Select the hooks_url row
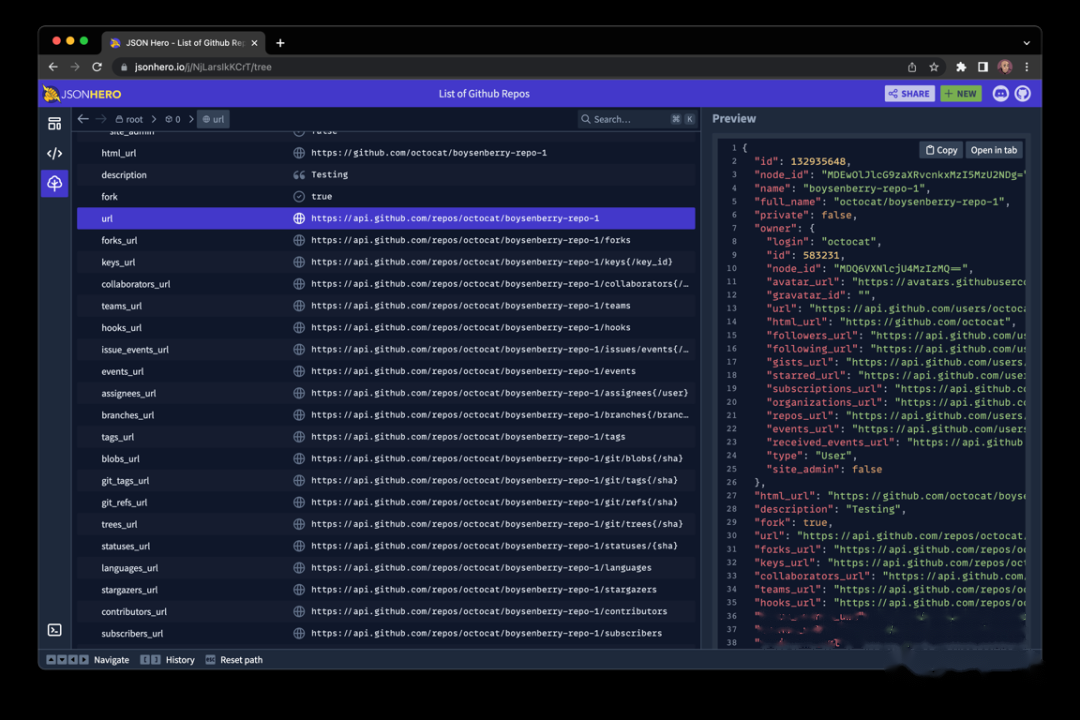 tap(386, 327)
